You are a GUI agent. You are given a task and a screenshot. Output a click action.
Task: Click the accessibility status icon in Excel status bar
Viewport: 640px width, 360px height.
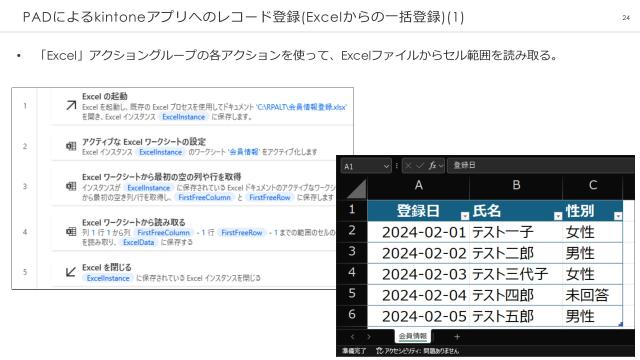(380, 351)
